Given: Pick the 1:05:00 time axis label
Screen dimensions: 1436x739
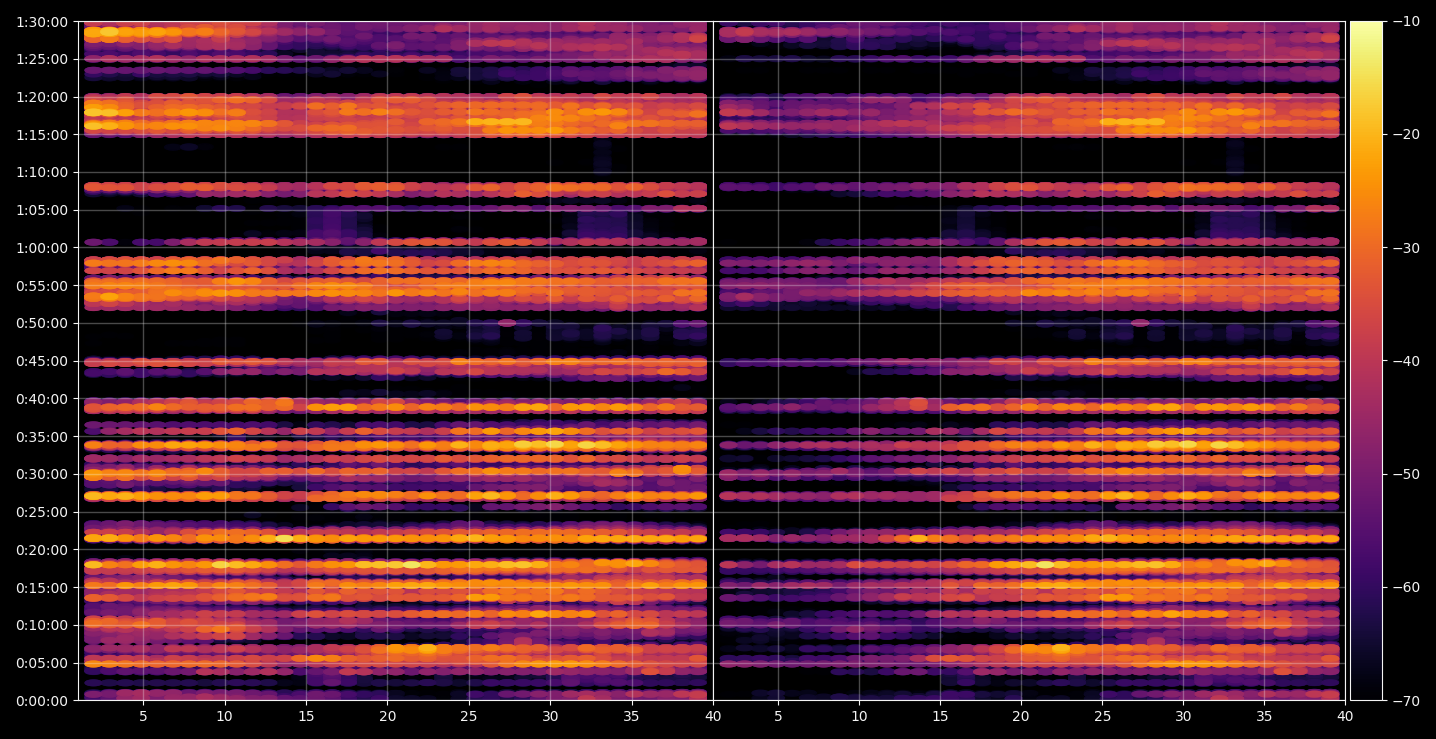Looking at the screenshot, I should pos(42,210).
